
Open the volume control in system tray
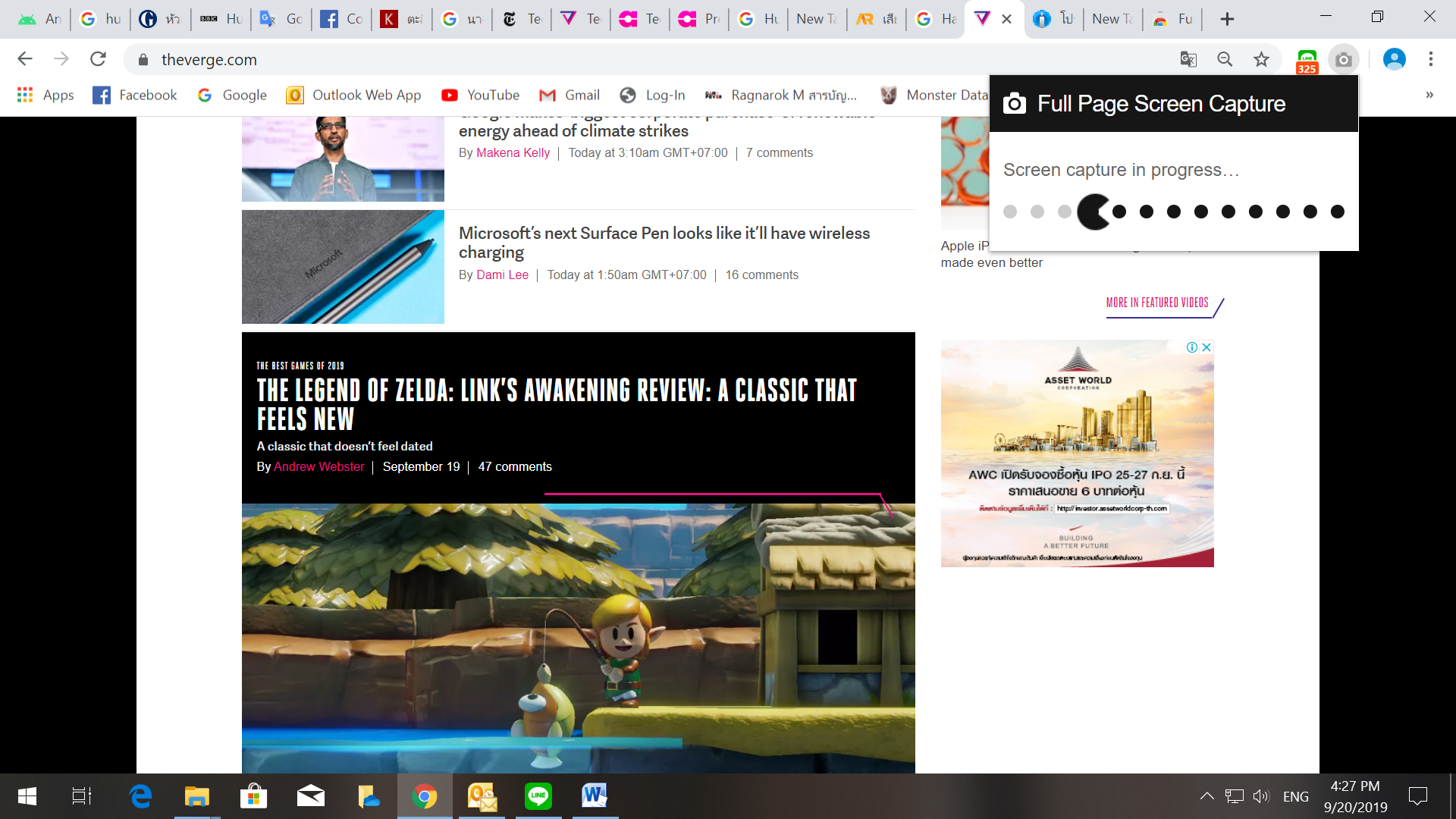point(1261,796)
